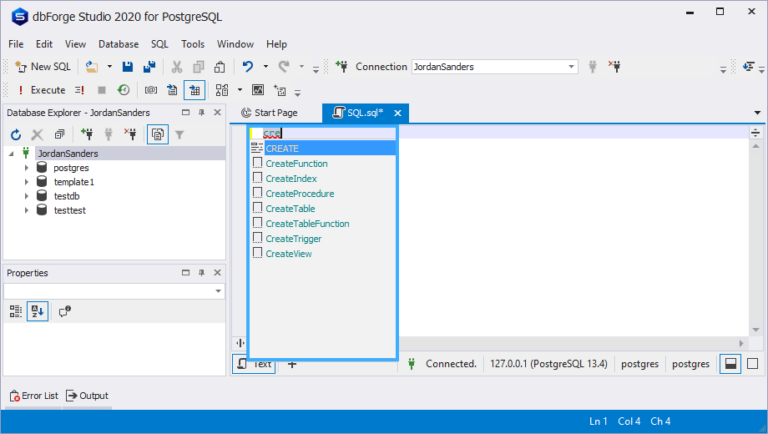Open file icon in main toolbar
Image resolution: width=768 pixels, height=434 pixels.
click(x=92, y=67)
